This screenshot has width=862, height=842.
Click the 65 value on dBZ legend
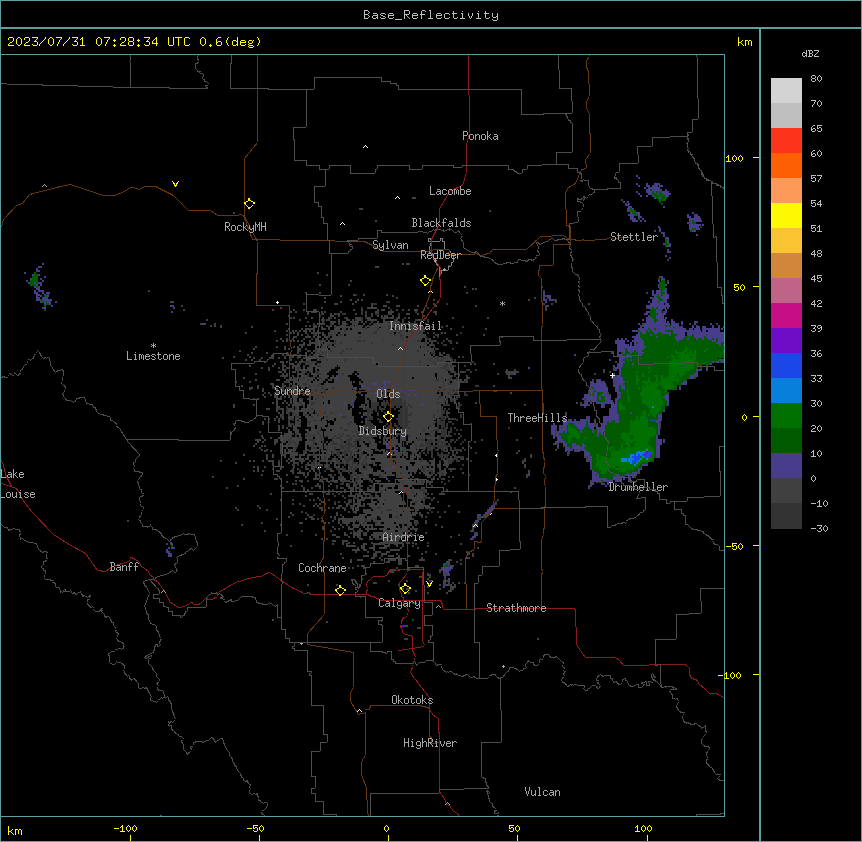click(816, 128)
